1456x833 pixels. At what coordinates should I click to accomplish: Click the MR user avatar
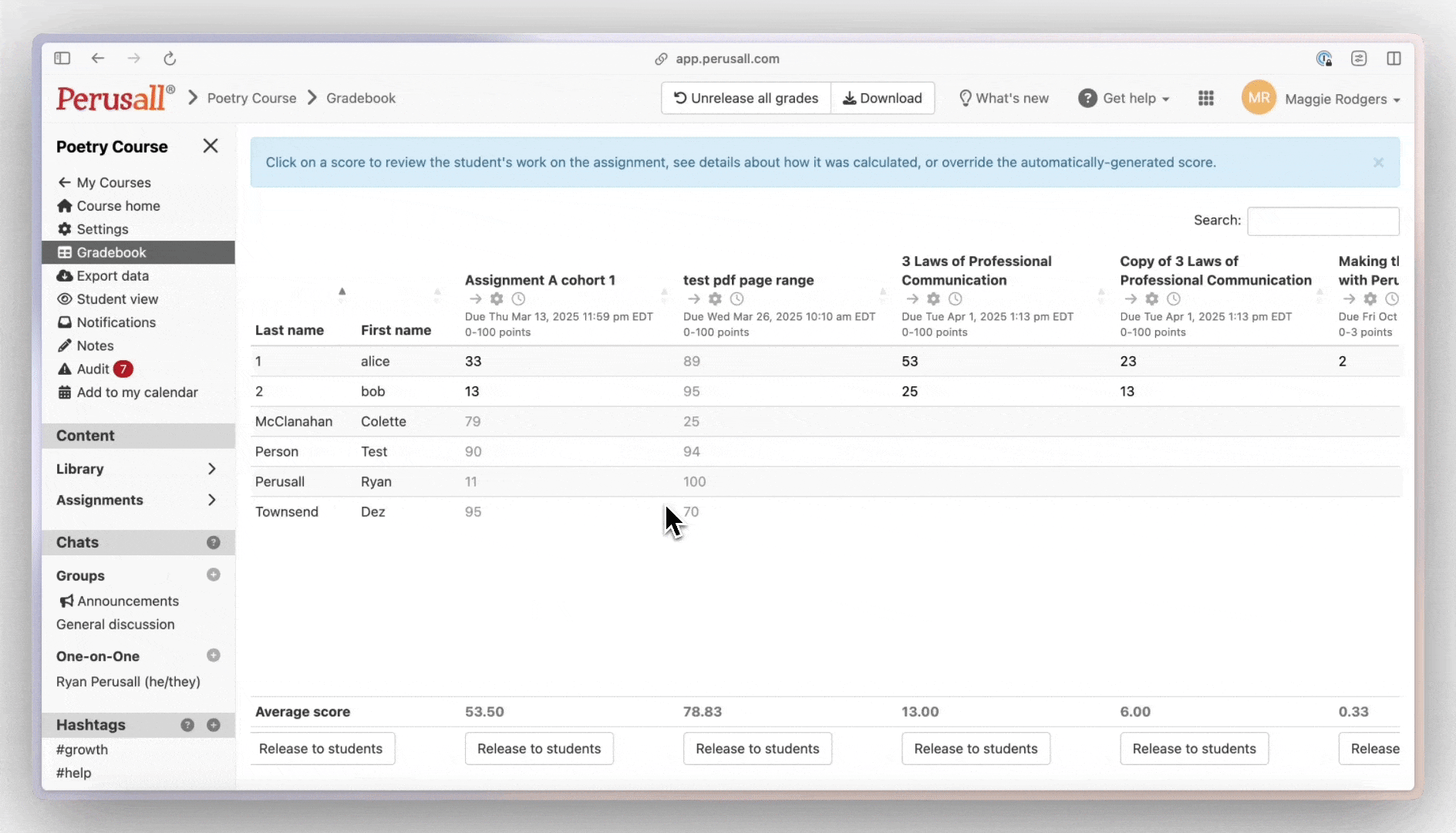coord(1259,98)
